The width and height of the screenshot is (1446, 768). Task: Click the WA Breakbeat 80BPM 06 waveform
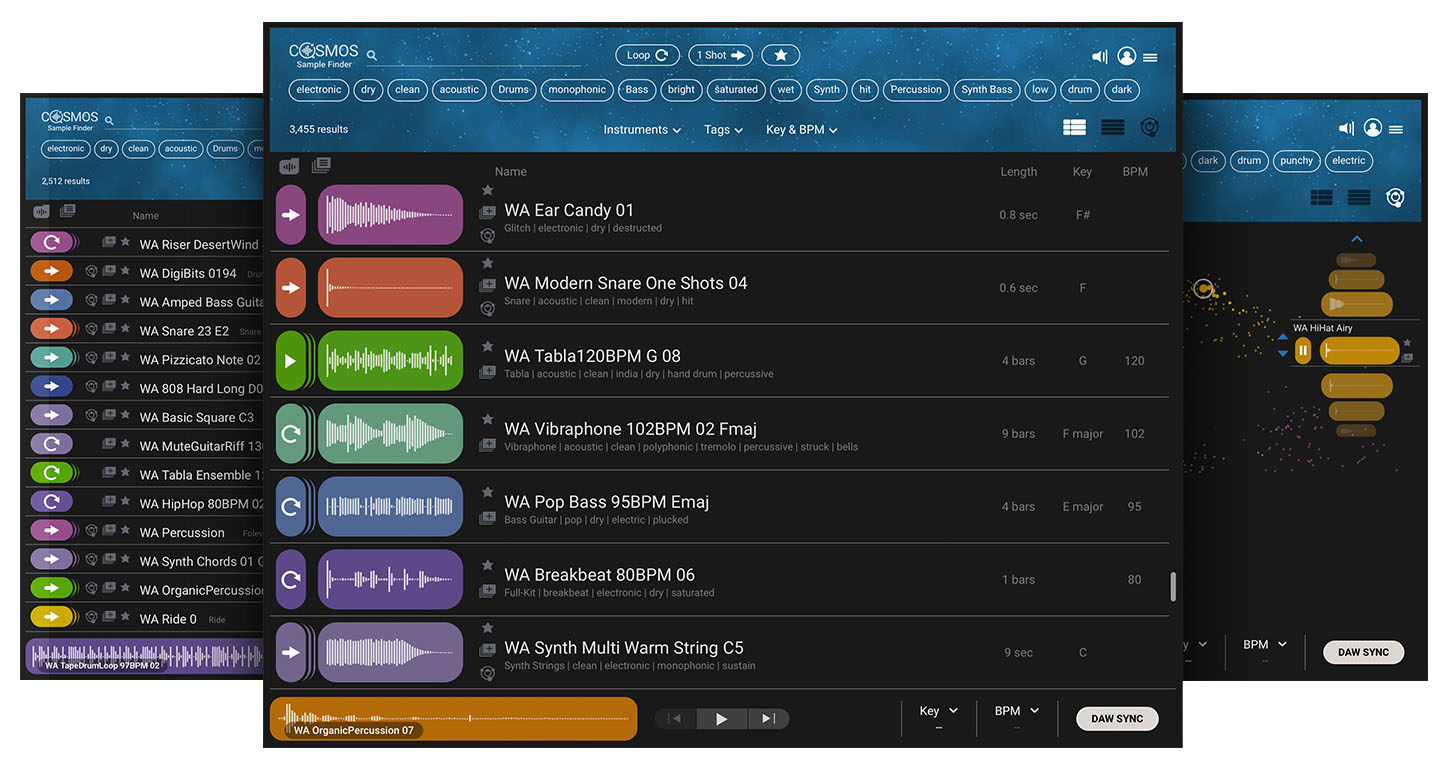pyautogui.click(x=390, y=580)
